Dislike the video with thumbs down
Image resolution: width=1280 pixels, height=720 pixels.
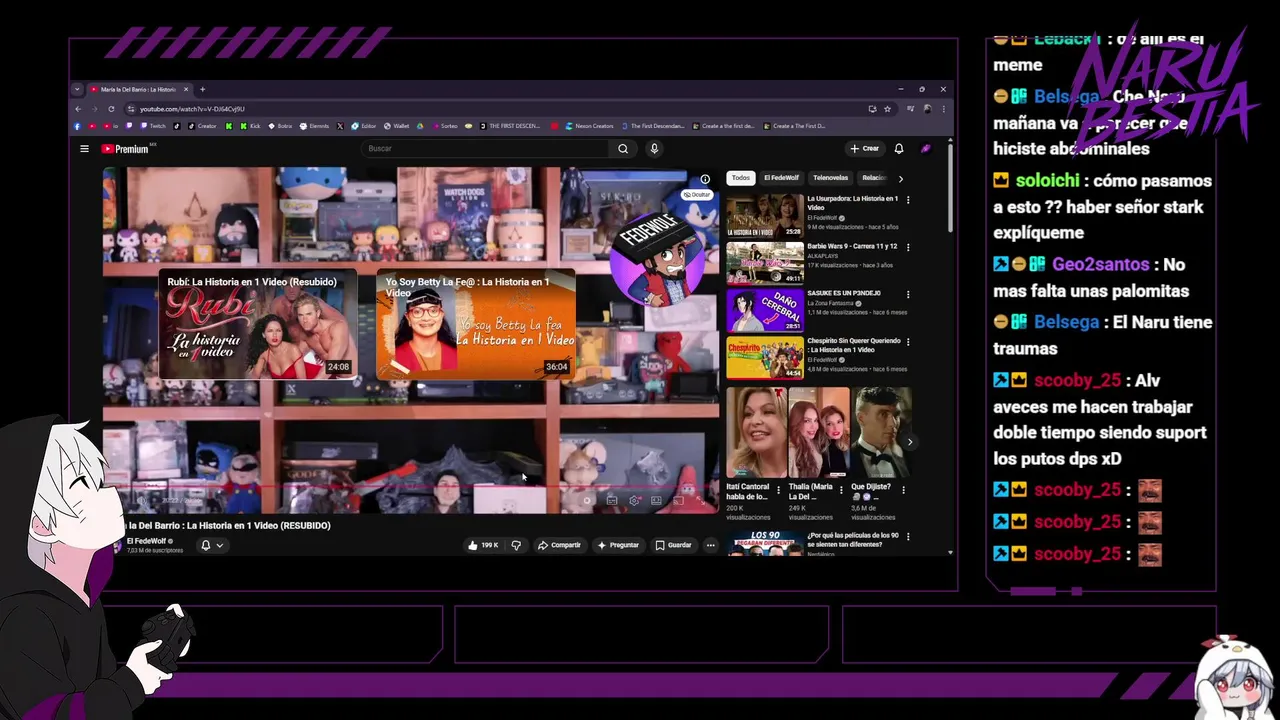click(x=516, y=545)
